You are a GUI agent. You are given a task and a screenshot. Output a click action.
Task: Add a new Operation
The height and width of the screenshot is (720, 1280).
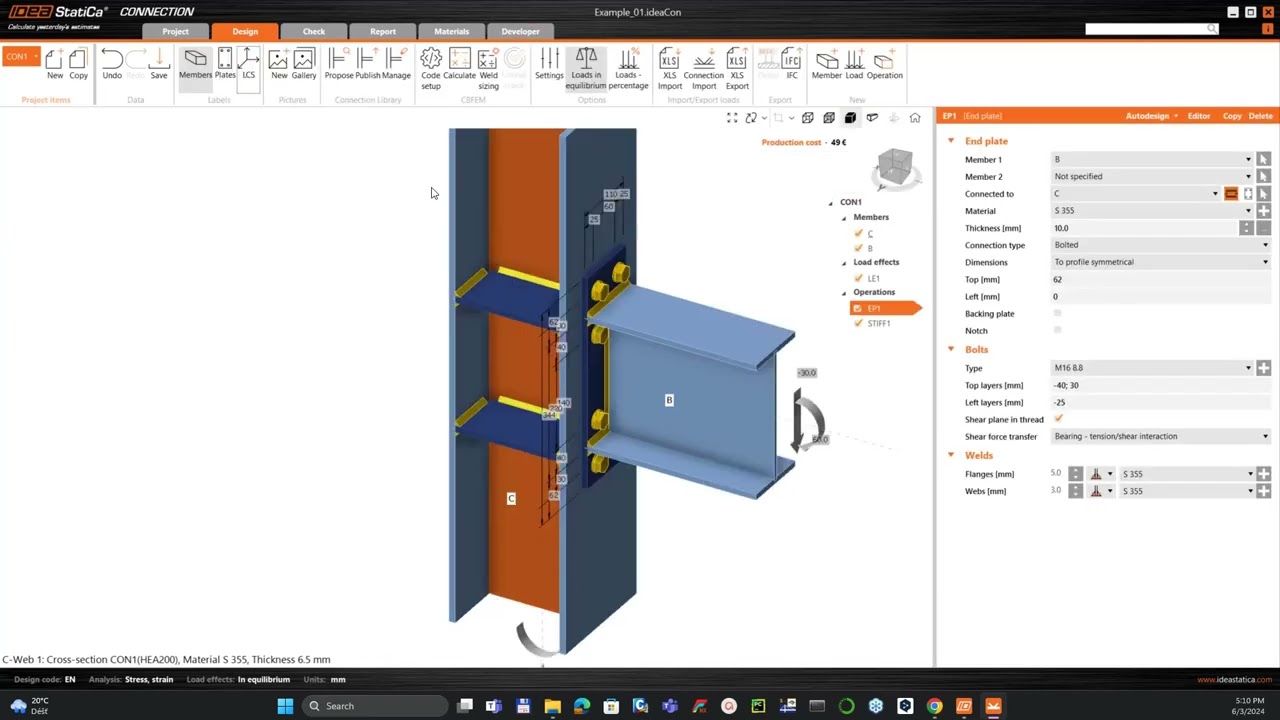click(x=884, y=63)
